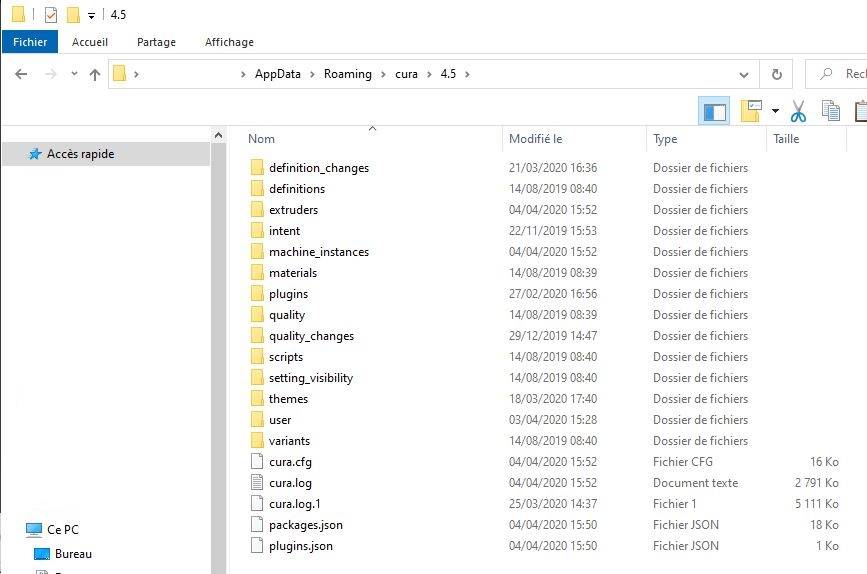867x574 pixels.
Task: Select the quality folder icon
Action: [x=257, y=315]
